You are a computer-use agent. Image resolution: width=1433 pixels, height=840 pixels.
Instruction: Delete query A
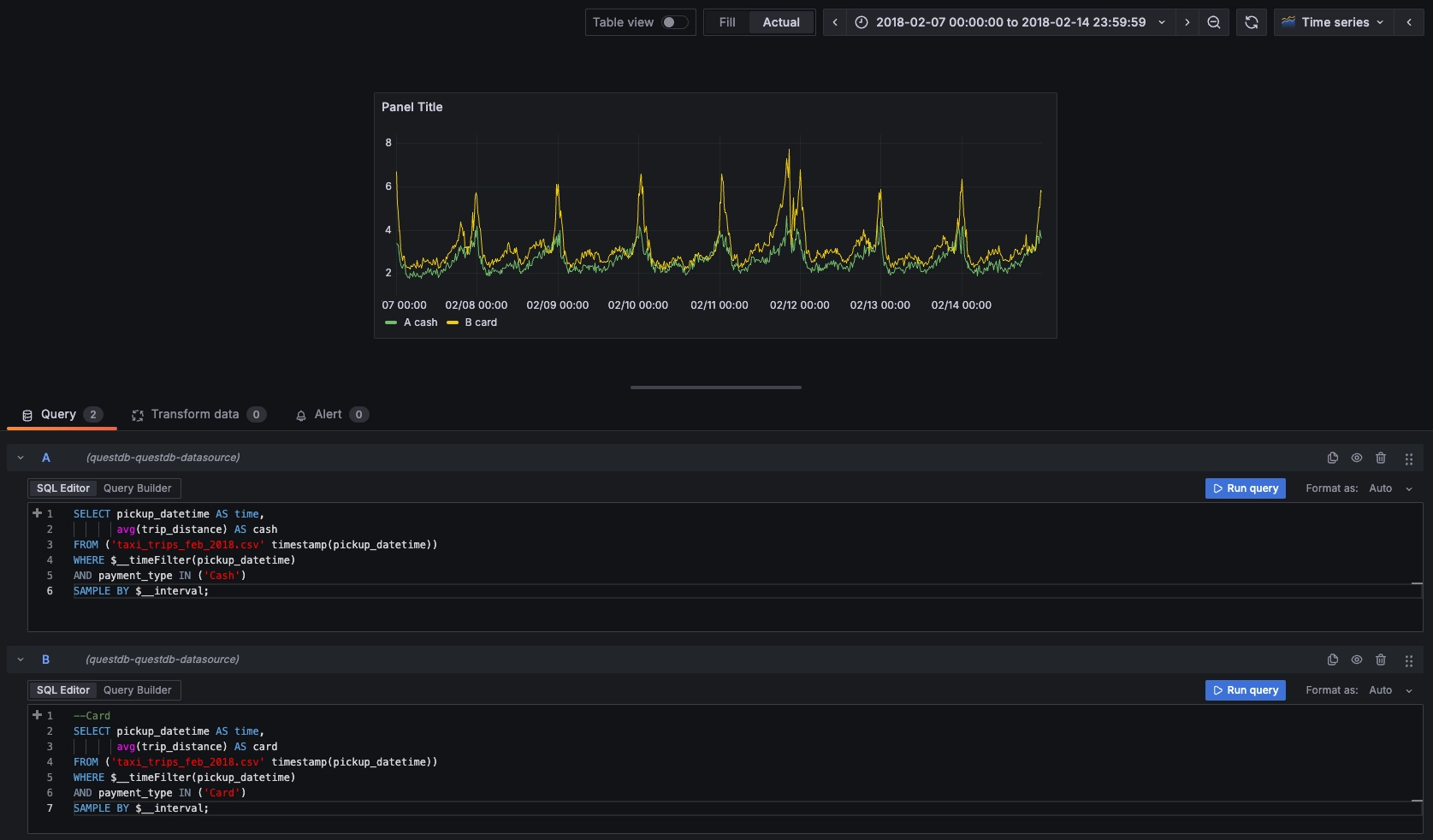[x=1381, y=458]
